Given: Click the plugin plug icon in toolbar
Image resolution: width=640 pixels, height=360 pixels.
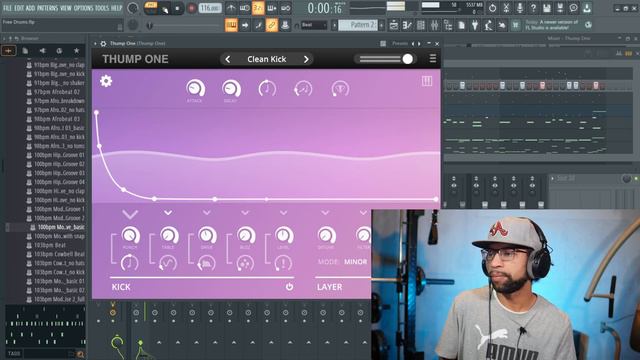Looking at the screenshot, I should click(475, 25).
